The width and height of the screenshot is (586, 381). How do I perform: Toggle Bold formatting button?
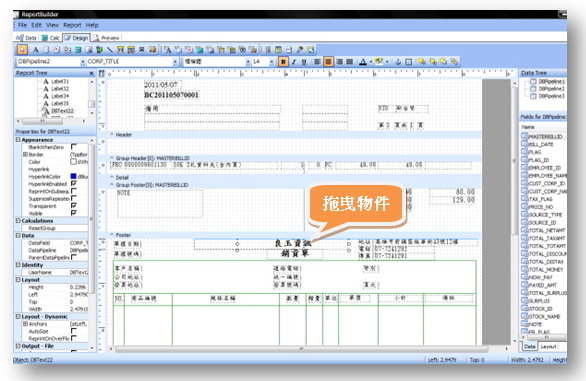point(283,62)
